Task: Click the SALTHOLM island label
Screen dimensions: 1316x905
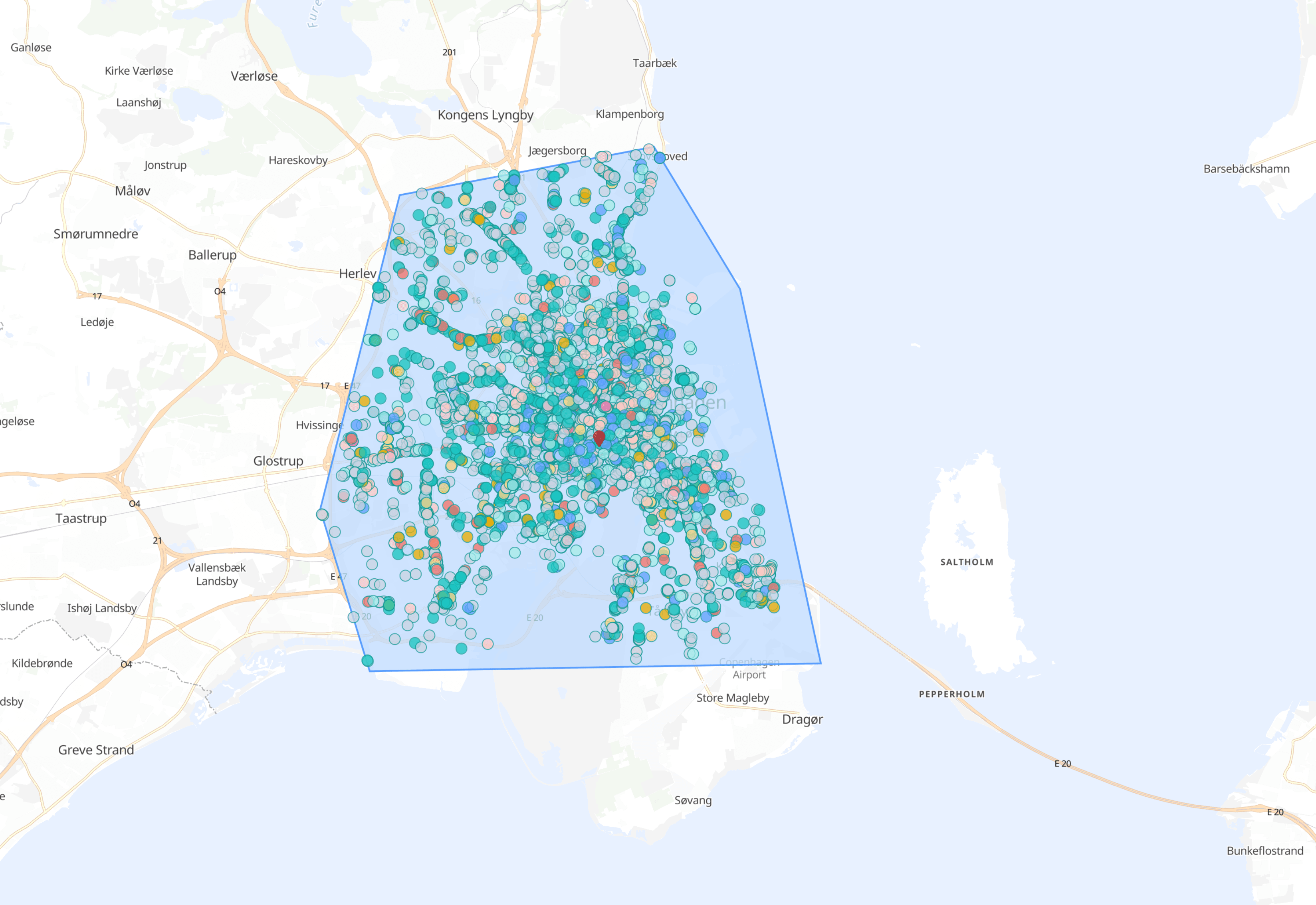Action: coord(966,562)
